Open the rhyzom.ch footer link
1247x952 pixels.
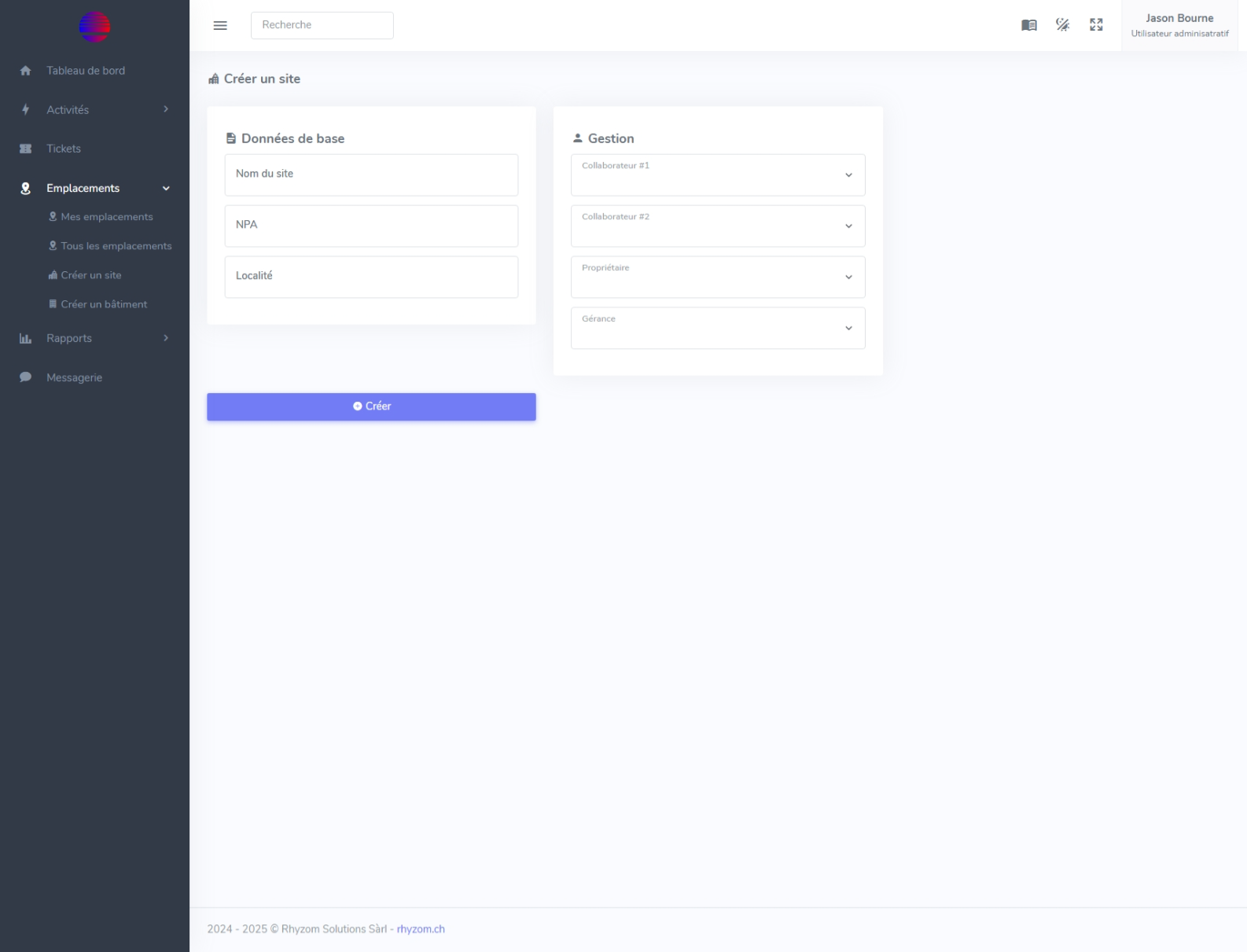pos(421,929)
